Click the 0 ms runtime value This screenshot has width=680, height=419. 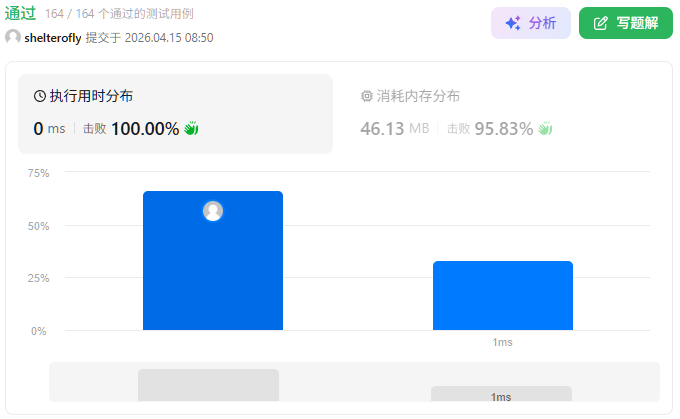click(x=49, y=129)
